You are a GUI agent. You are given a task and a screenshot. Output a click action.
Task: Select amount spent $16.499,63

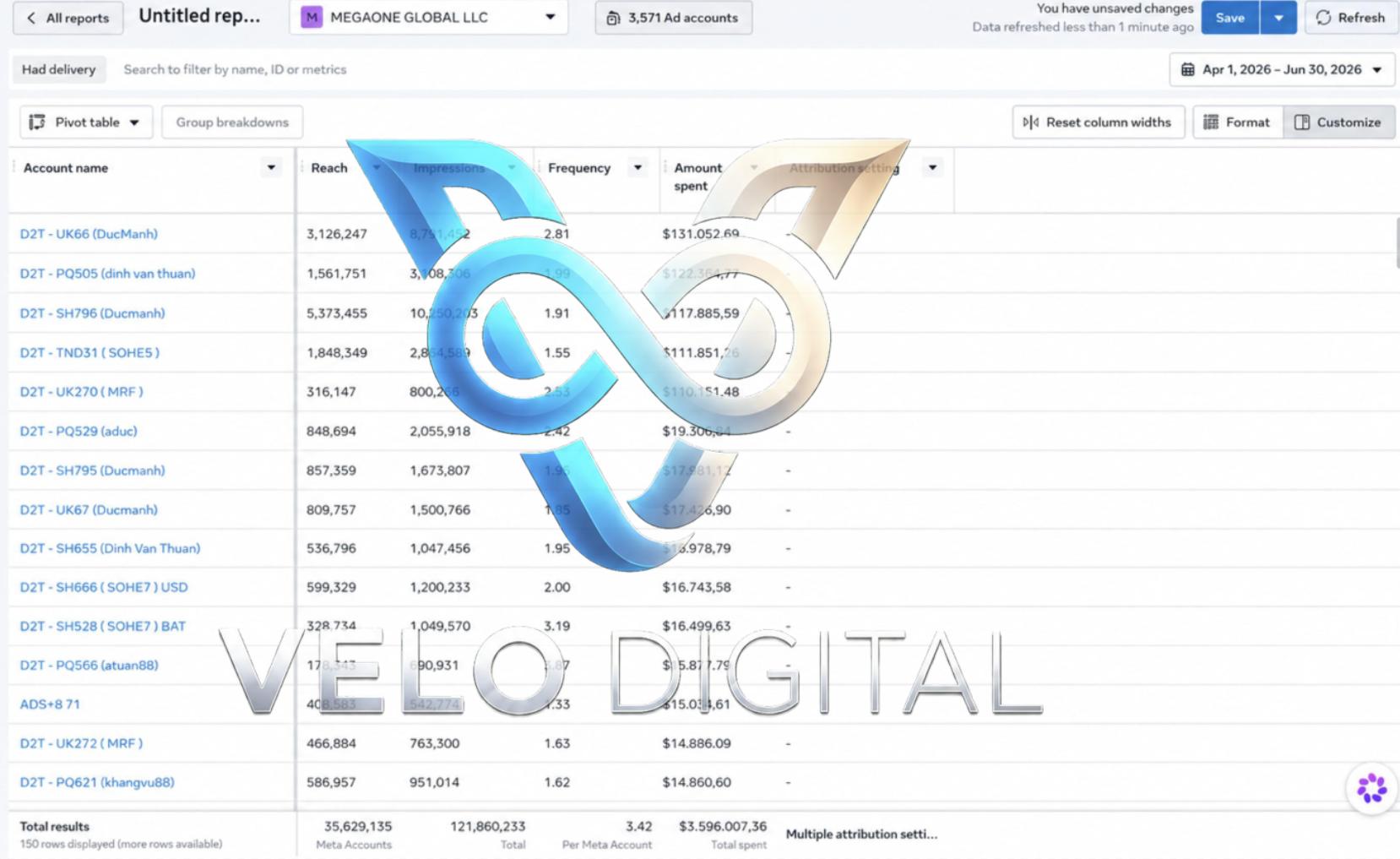click(x=697, y=626)
